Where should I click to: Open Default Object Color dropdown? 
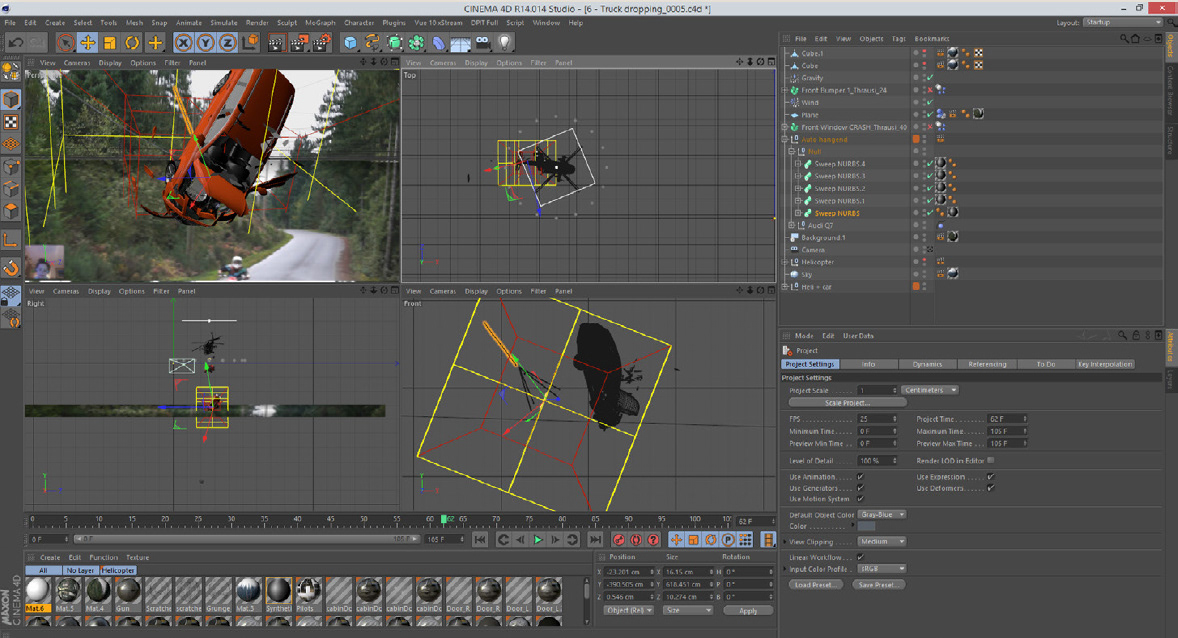pyautogui.click(x=882, y=515)
